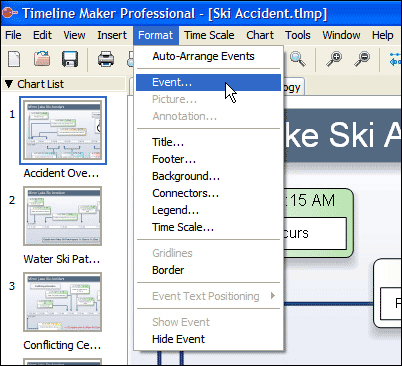Choose Auto-Arrange Events from Format menu

click(x=208, y=56)
